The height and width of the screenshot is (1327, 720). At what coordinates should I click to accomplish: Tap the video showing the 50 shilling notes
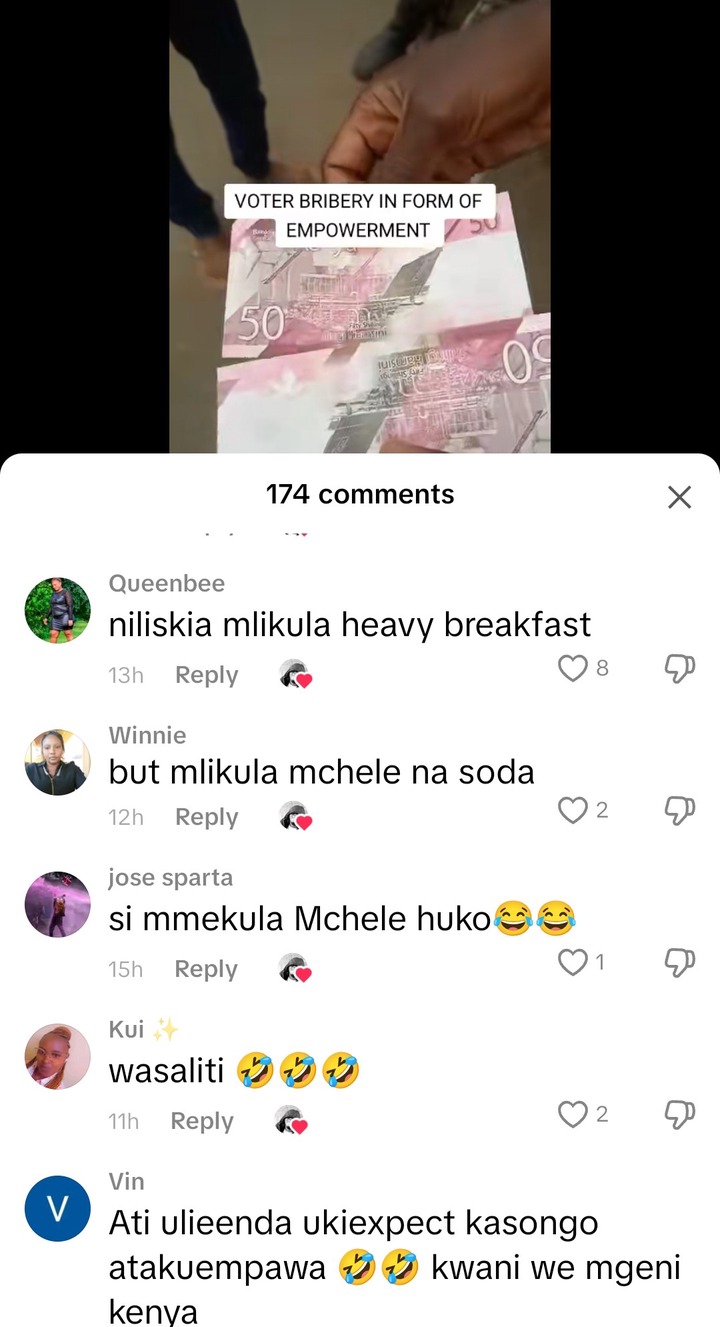[x=360, y=226]
